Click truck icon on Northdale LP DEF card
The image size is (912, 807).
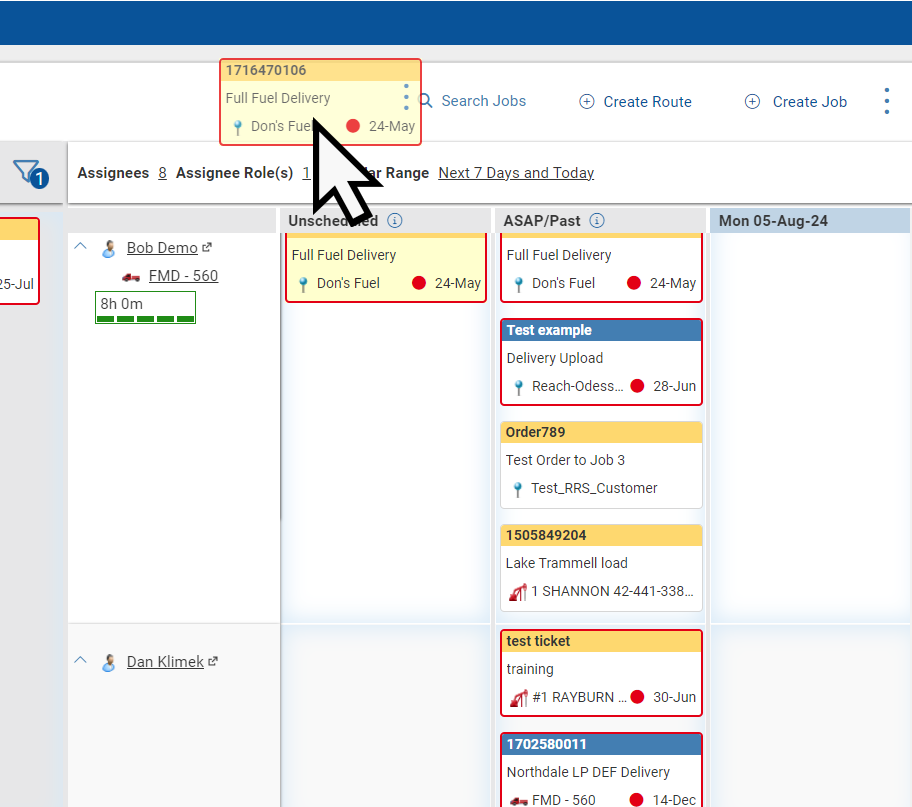point(518,801)
